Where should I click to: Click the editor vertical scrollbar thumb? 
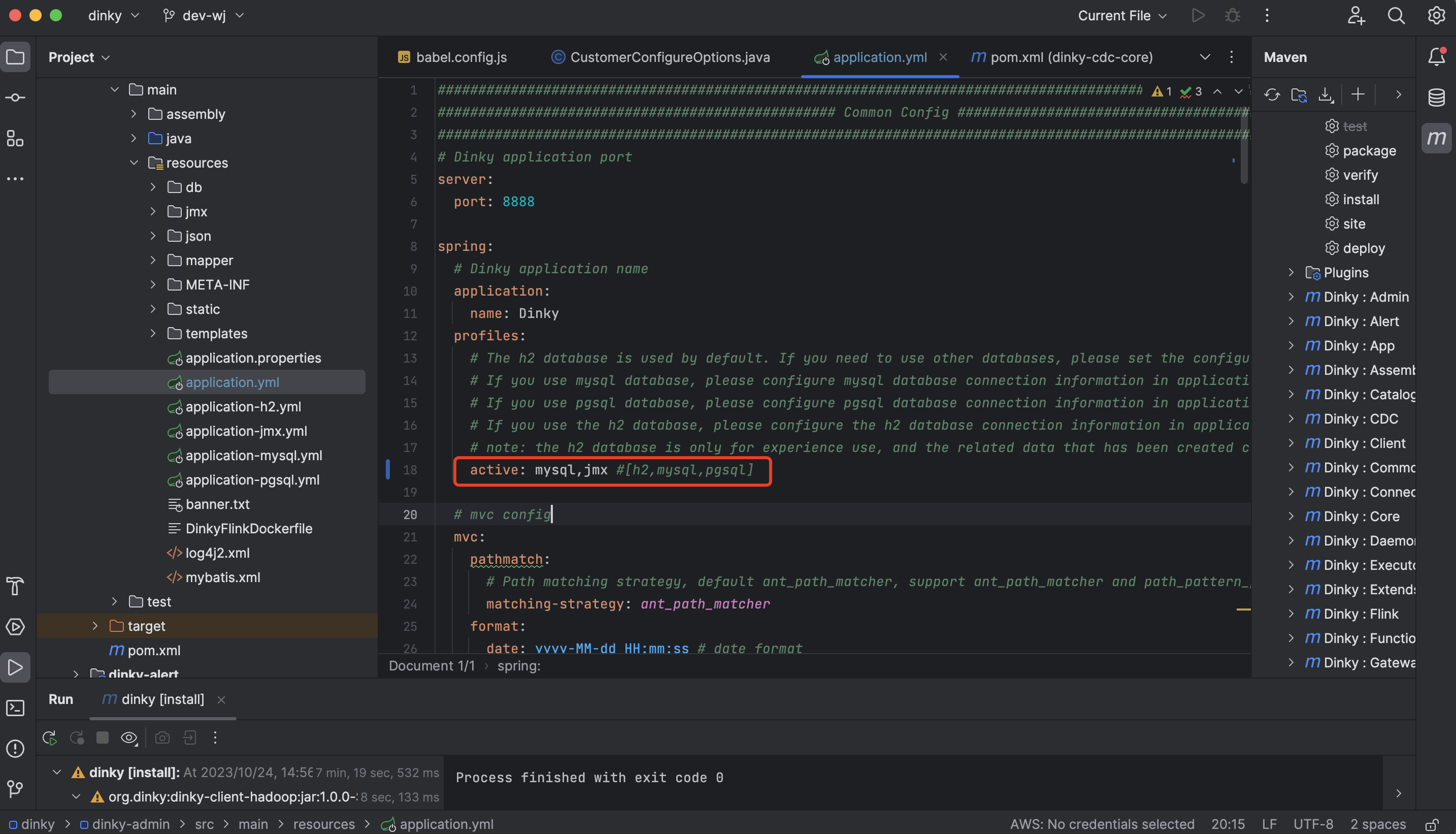tap(1244, 146)
